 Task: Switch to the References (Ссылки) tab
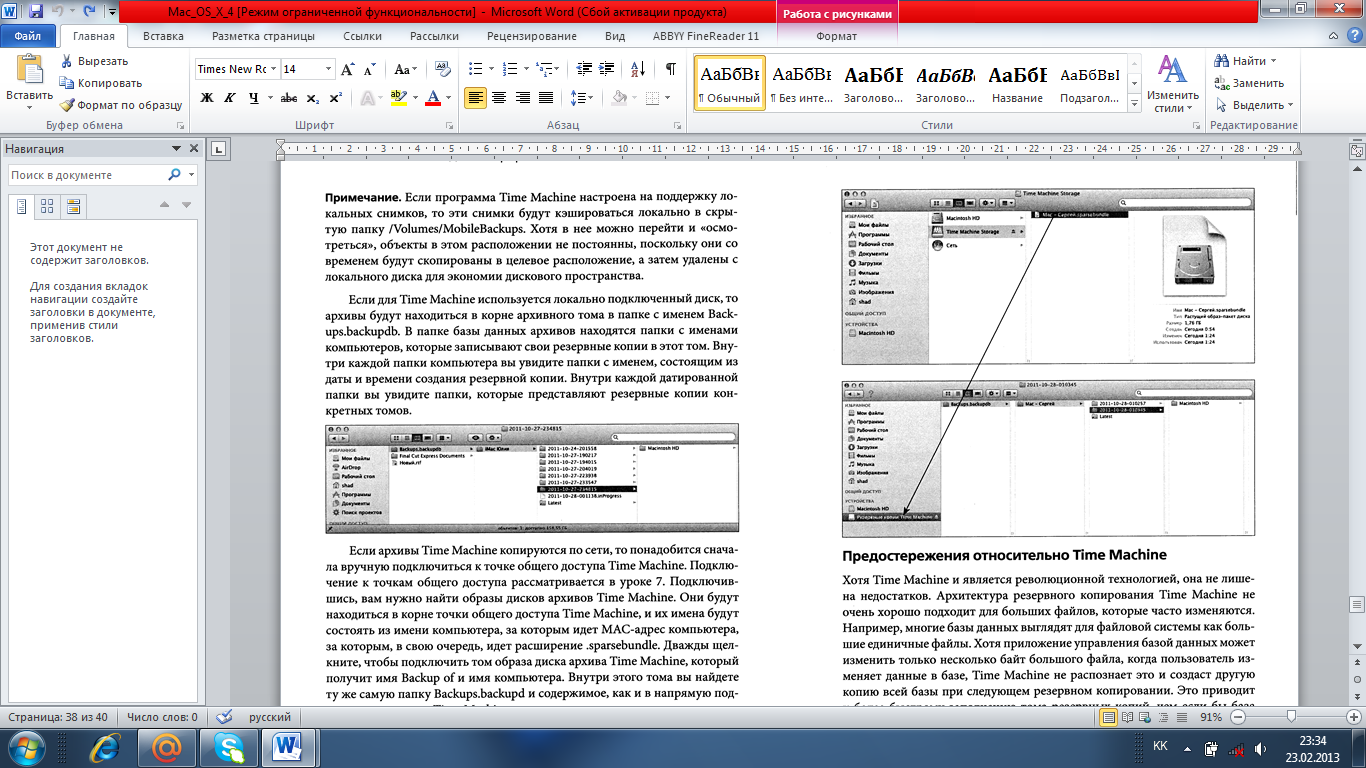click(362, 36)
